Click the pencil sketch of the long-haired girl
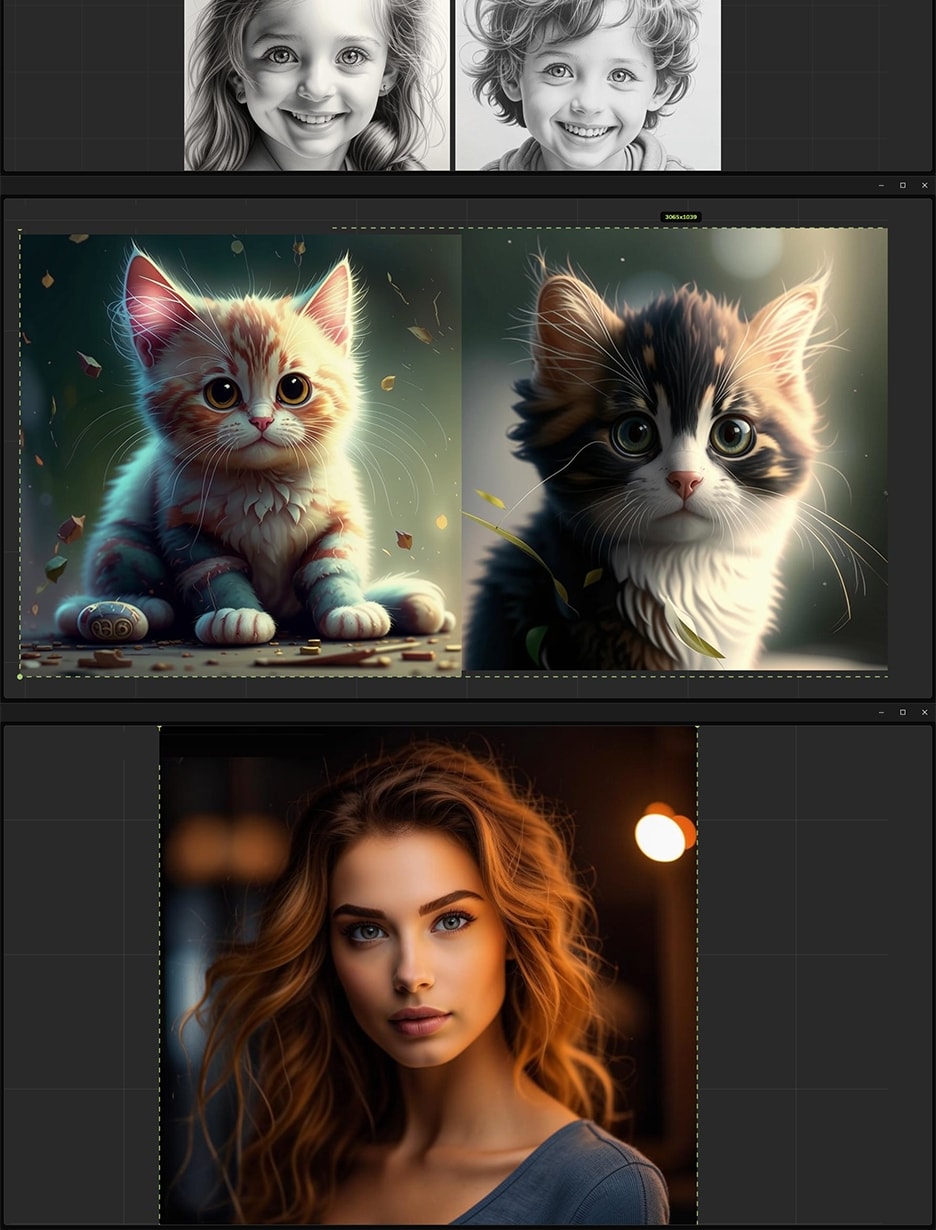 [317, 85]
